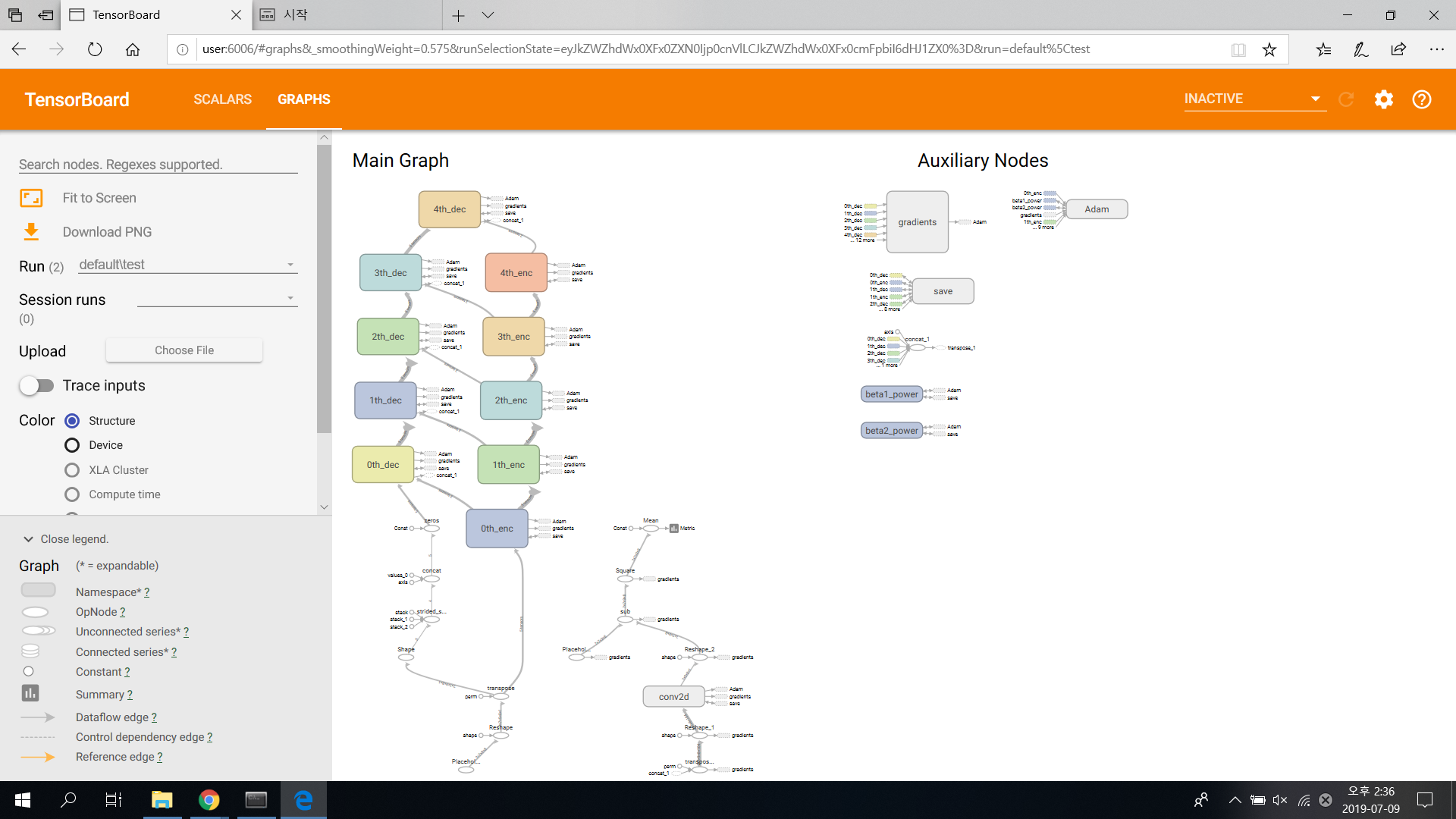Open Chrome from the taskbar
This screenshot has width=1456, height=819.
(209, 800)
